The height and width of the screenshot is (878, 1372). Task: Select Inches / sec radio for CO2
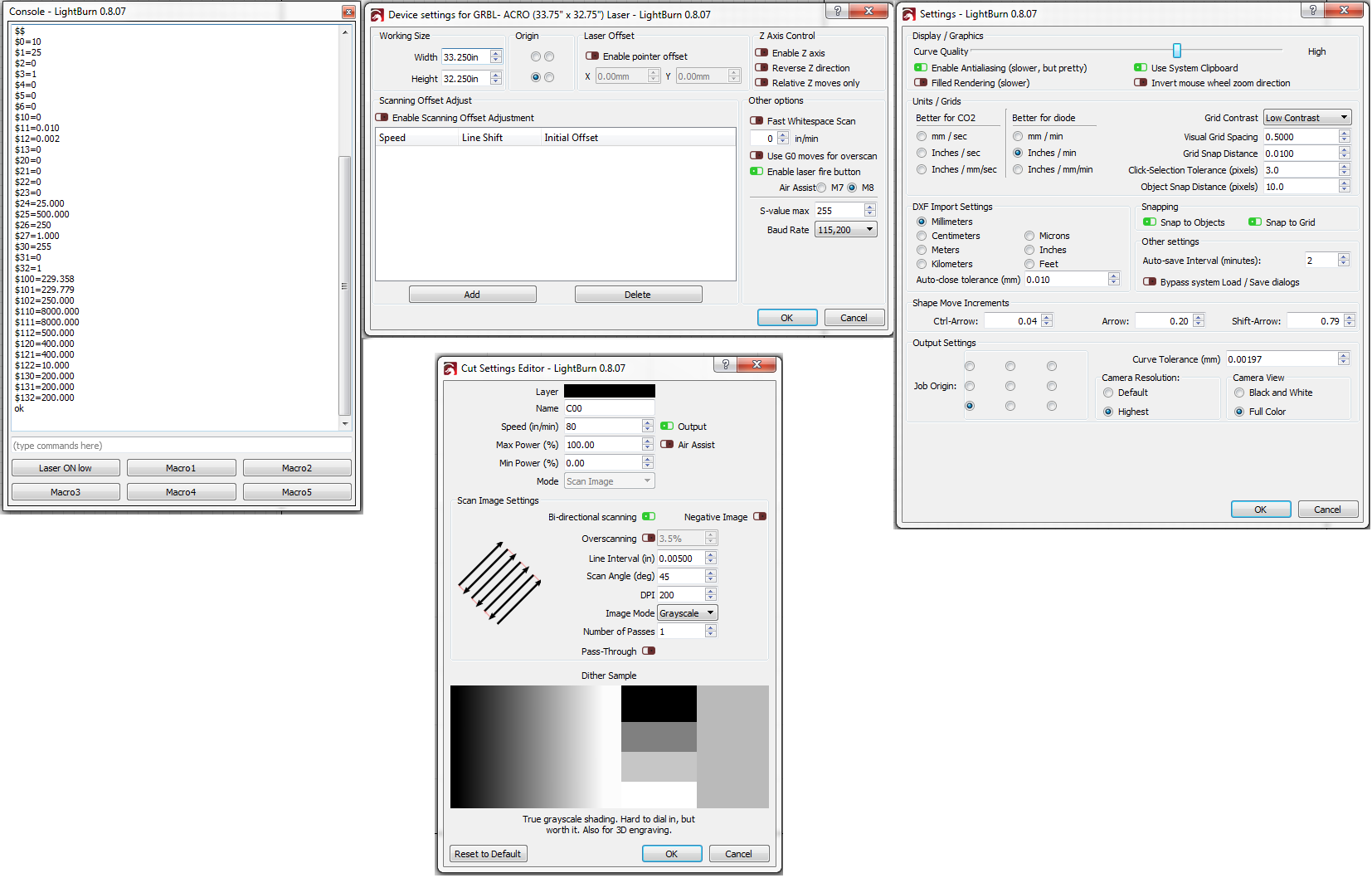(922, 153)
